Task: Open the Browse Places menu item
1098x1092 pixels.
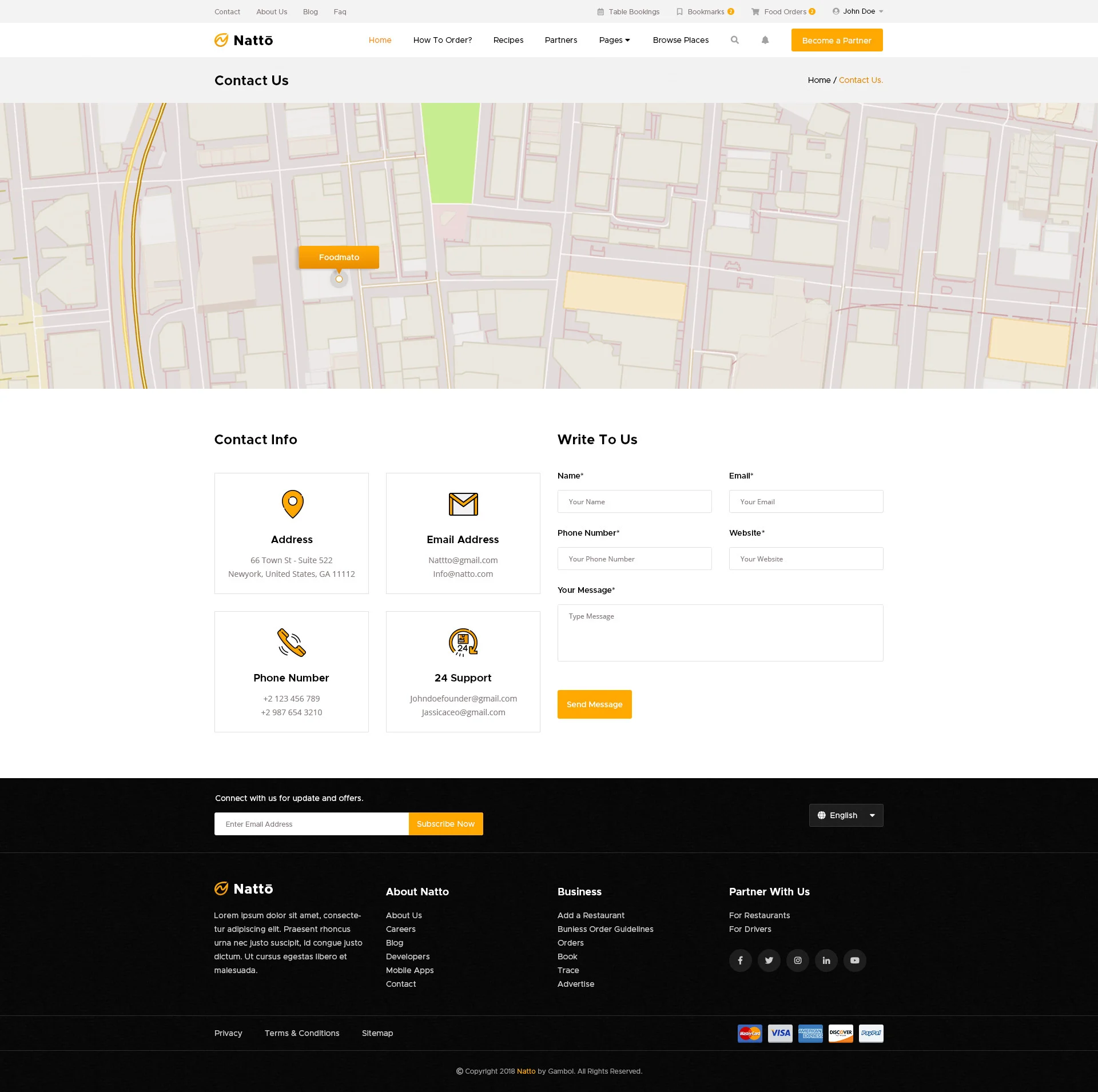Action: (681, 40)
